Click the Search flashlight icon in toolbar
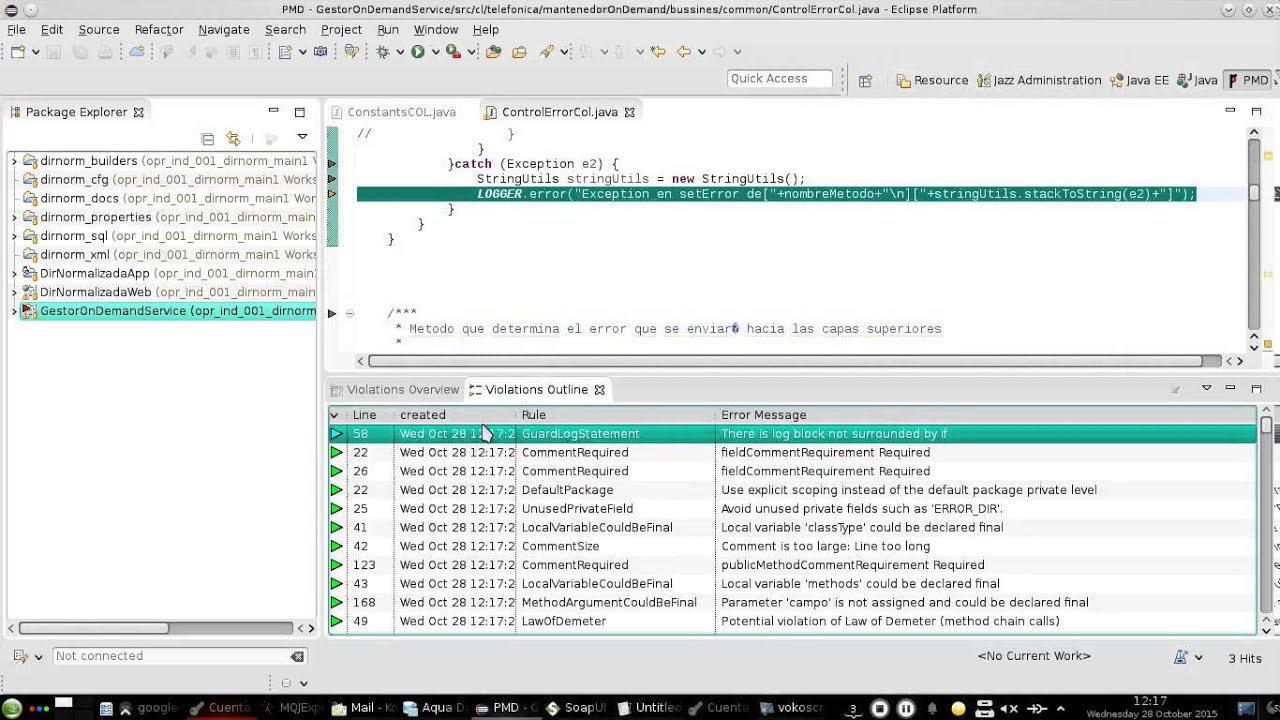The image size is (1280, 720). [x=546, y=52]
